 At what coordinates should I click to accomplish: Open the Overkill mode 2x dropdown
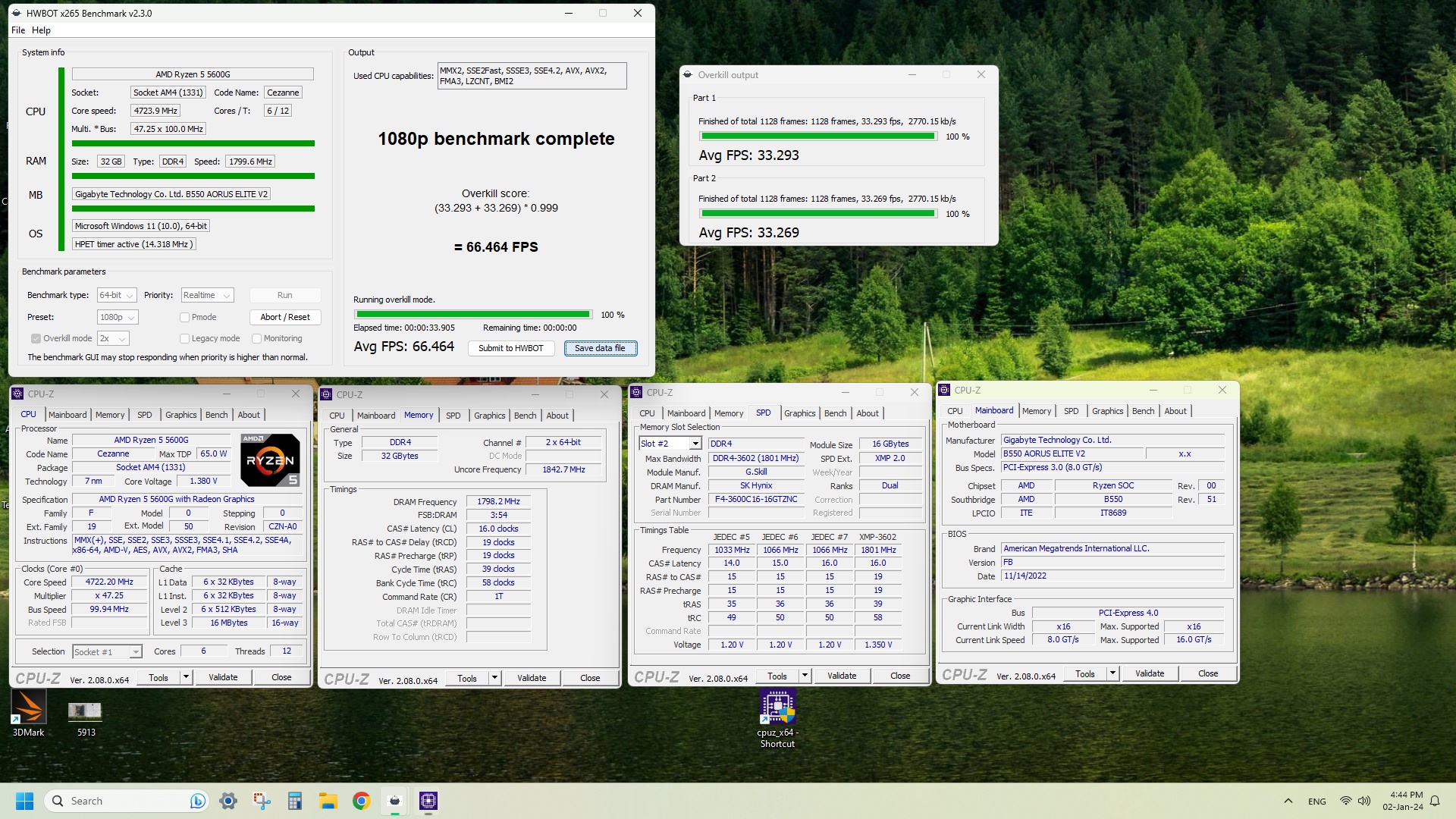click(x=113, y=338)
